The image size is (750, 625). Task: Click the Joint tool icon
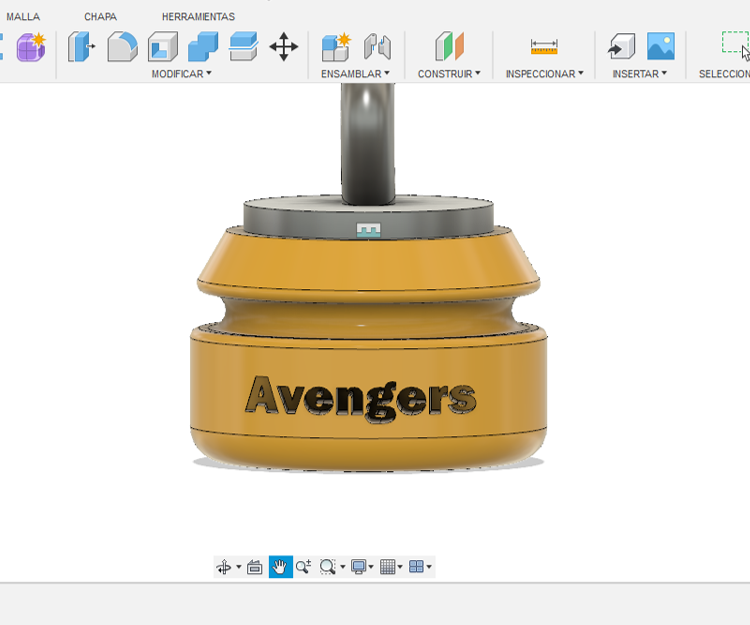[377, 47]
